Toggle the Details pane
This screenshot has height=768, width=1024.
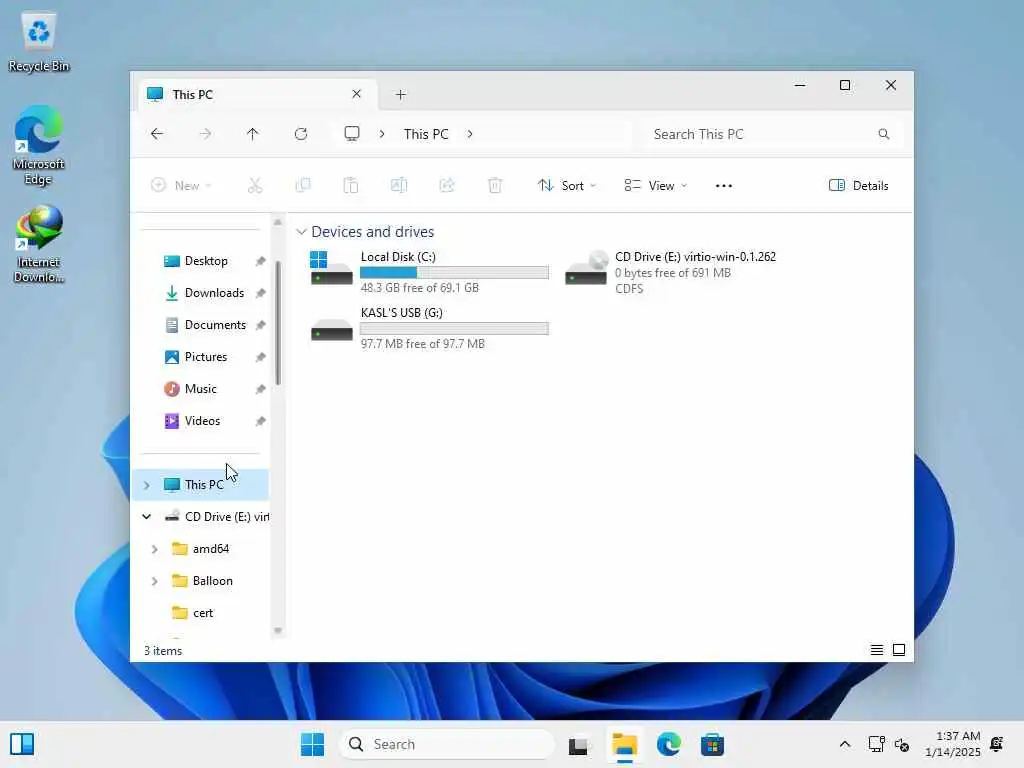tap(858, 185)
